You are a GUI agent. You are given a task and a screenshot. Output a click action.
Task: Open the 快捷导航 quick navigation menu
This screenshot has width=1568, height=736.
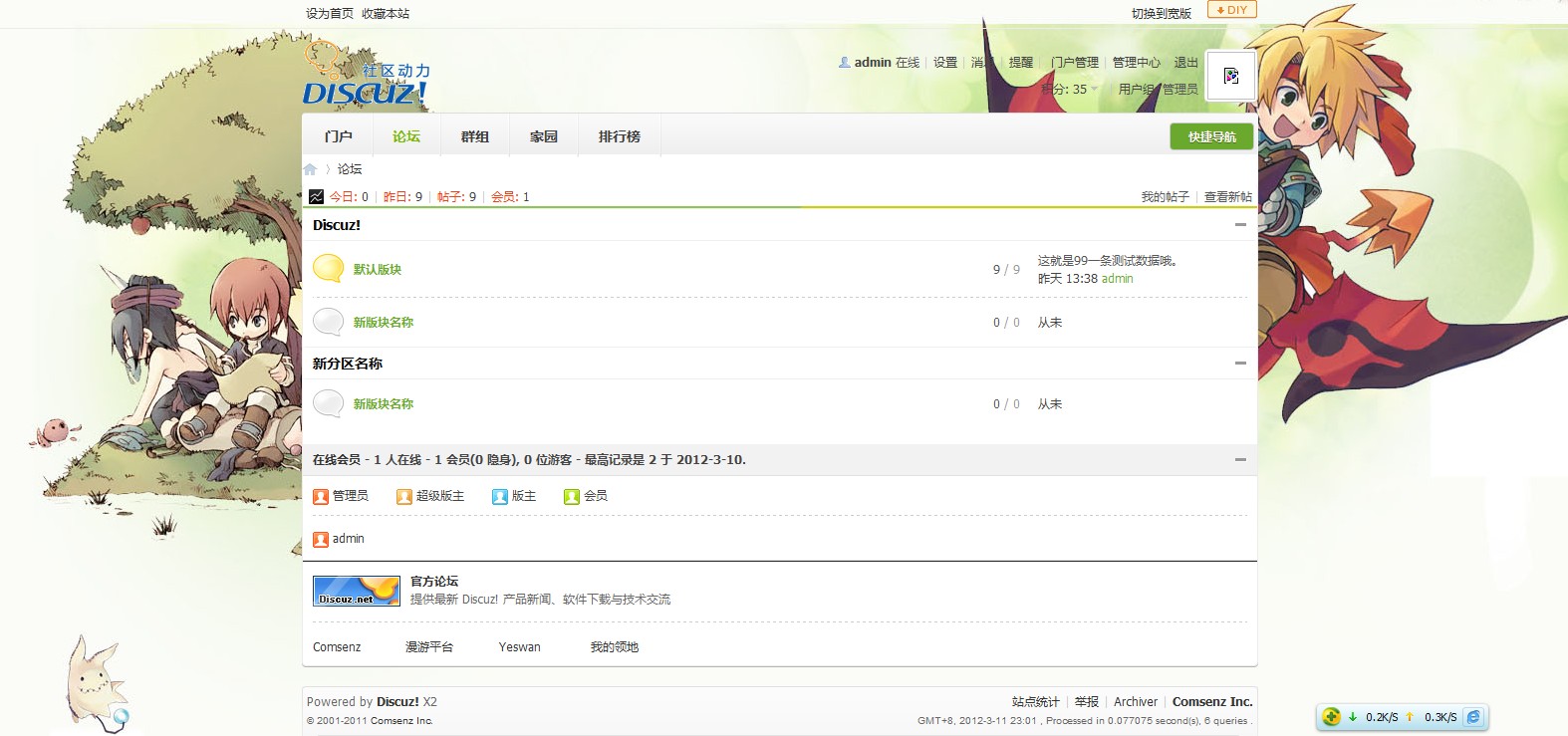tap(1211, 136)
